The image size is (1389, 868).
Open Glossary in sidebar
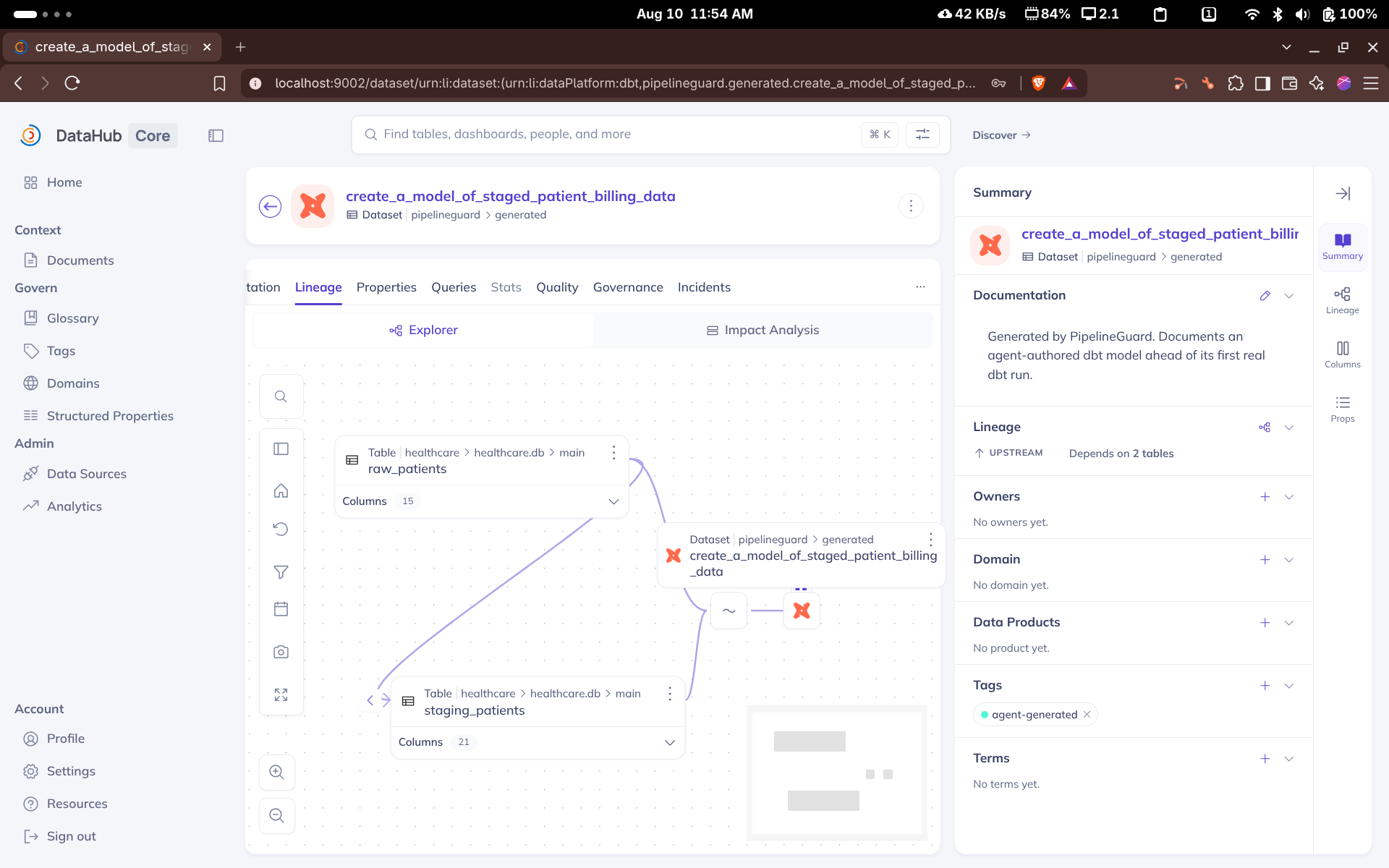pyautogui.click(x=72, y=318)
